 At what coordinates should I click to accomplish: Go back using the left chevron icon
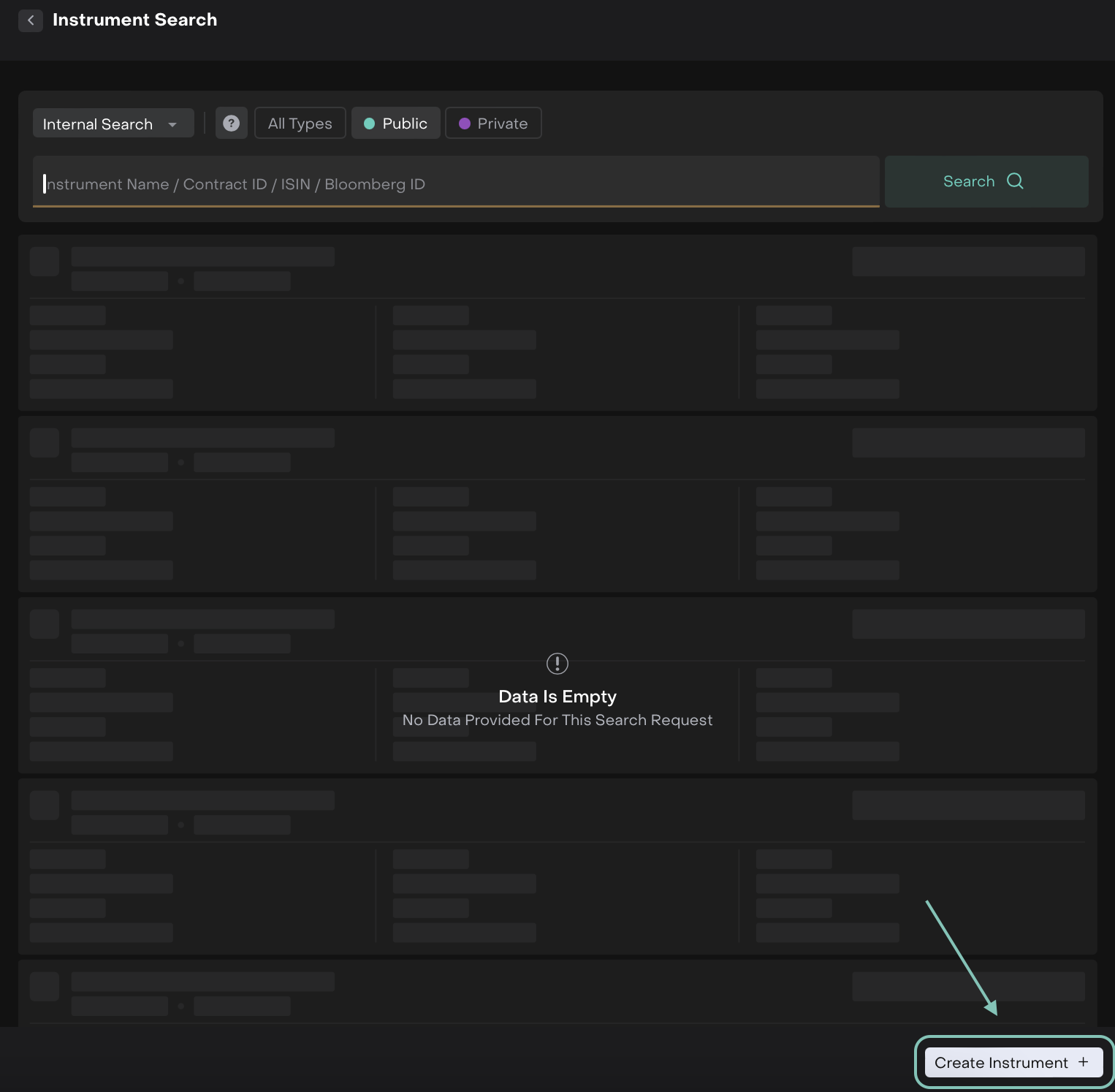(30, 20)
